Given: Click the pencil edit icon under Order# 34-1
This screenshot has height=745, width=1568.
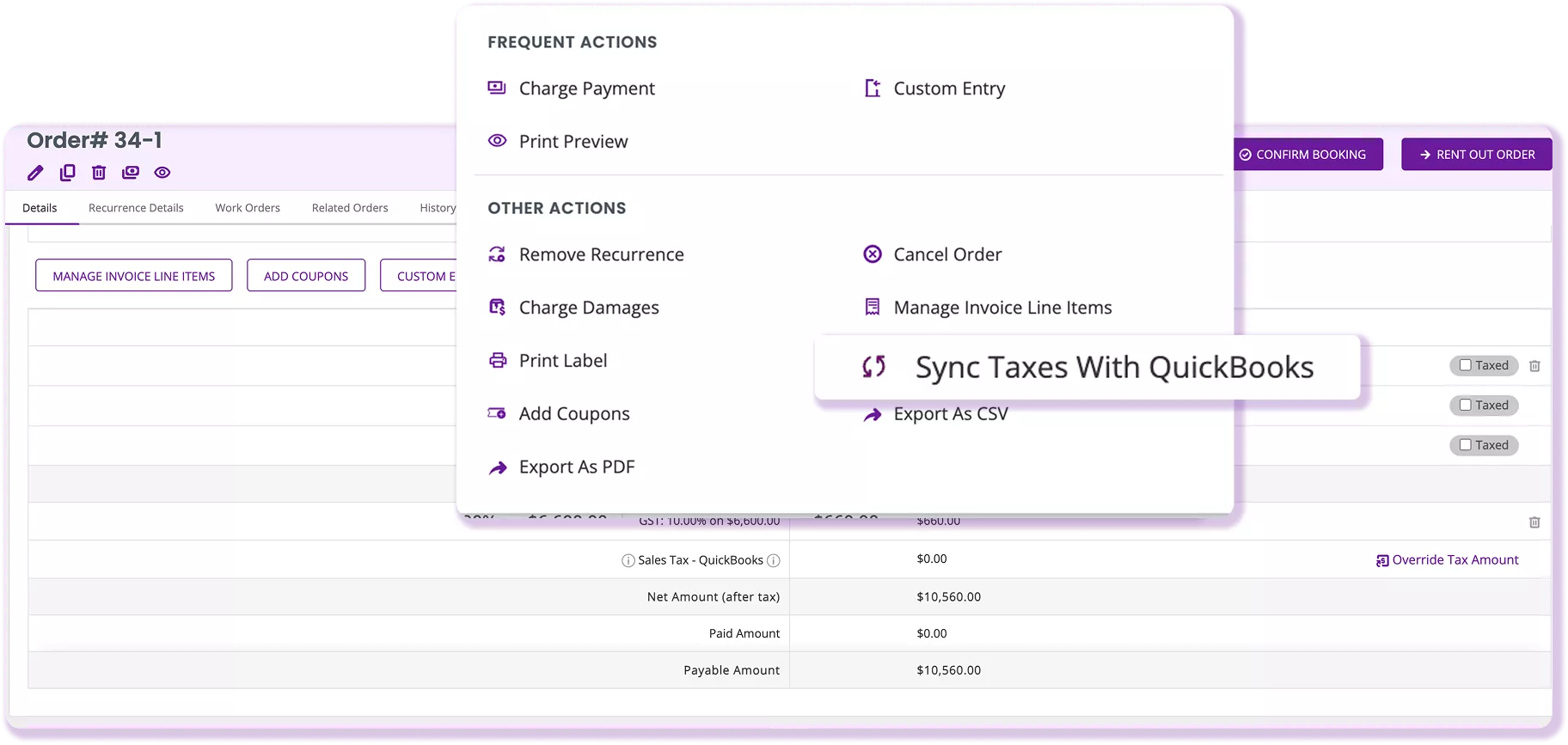Looking at the screenshot, I should pos(35,173).
